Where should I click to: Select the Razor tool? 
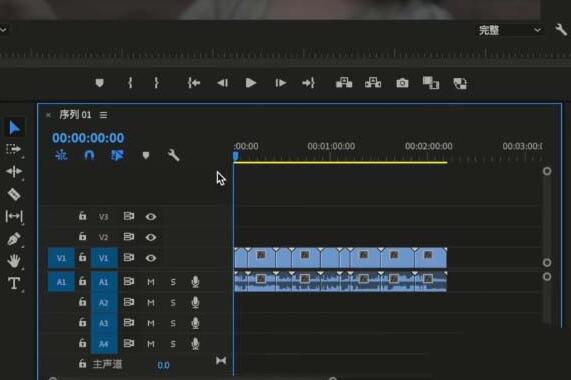coord(14,194)
